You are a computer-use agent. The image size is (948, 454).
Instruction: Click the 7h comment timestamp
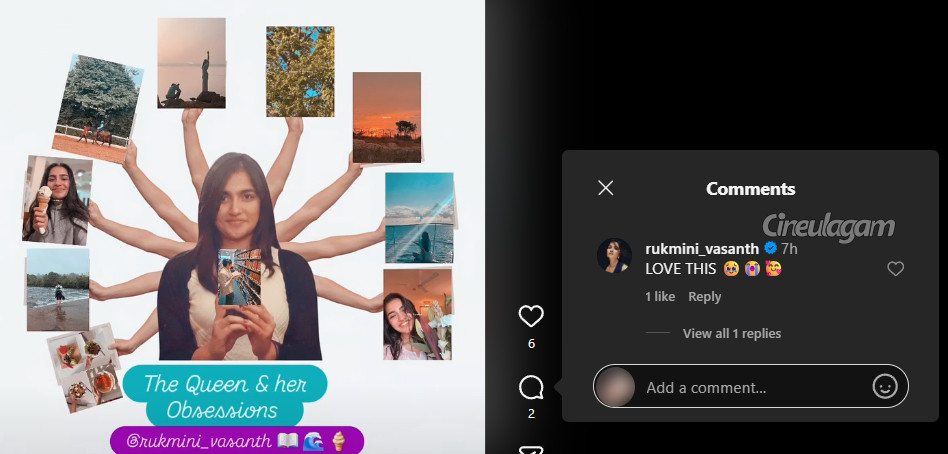(x=789, y=248)
